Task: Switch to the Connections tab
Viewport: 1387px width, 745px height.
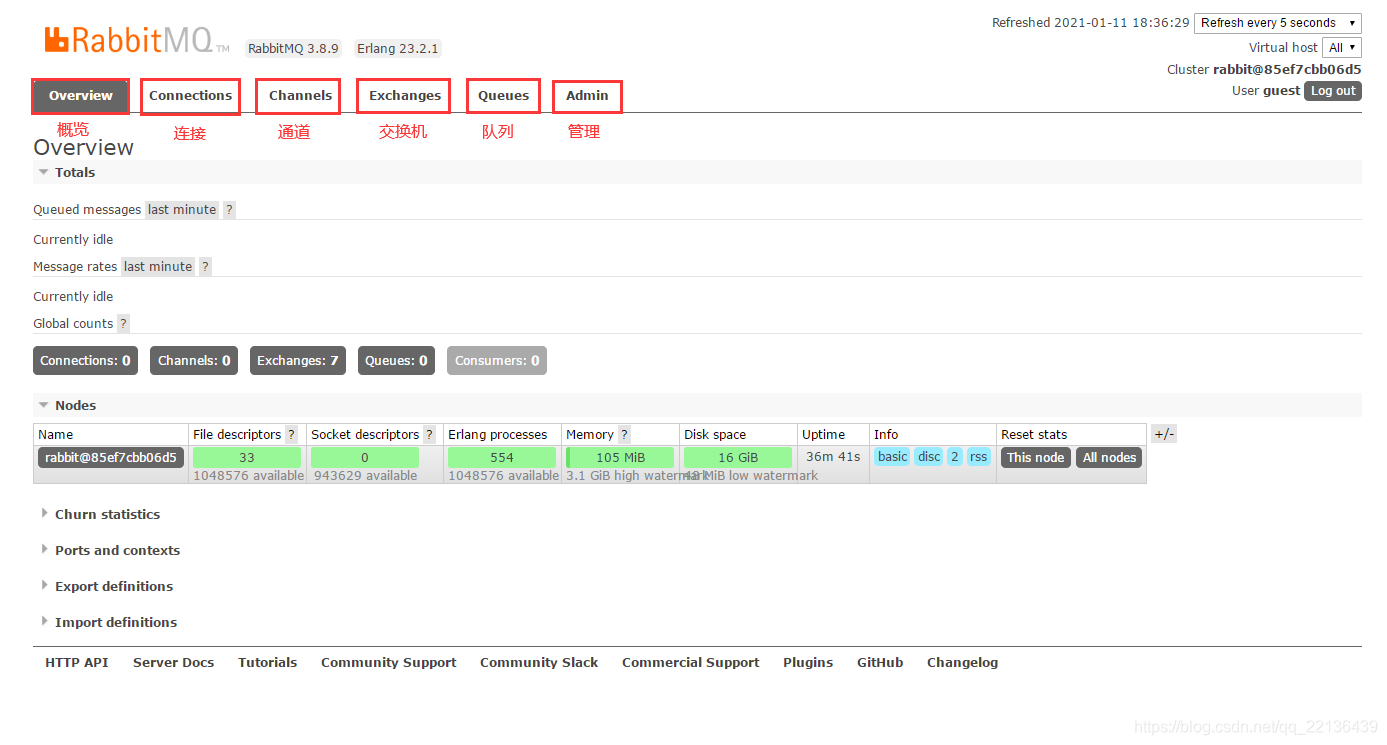Action: coord(190,96)
